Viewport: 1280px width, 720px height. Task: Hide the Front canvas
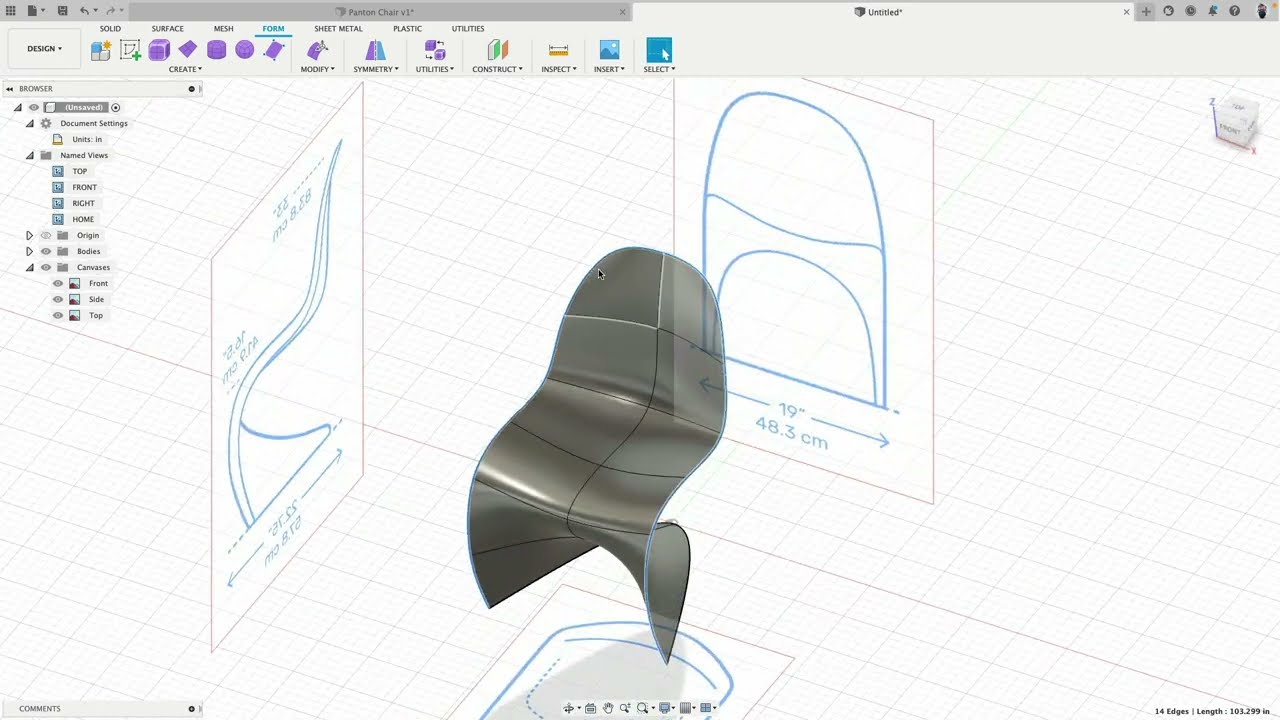click(58, 283)
